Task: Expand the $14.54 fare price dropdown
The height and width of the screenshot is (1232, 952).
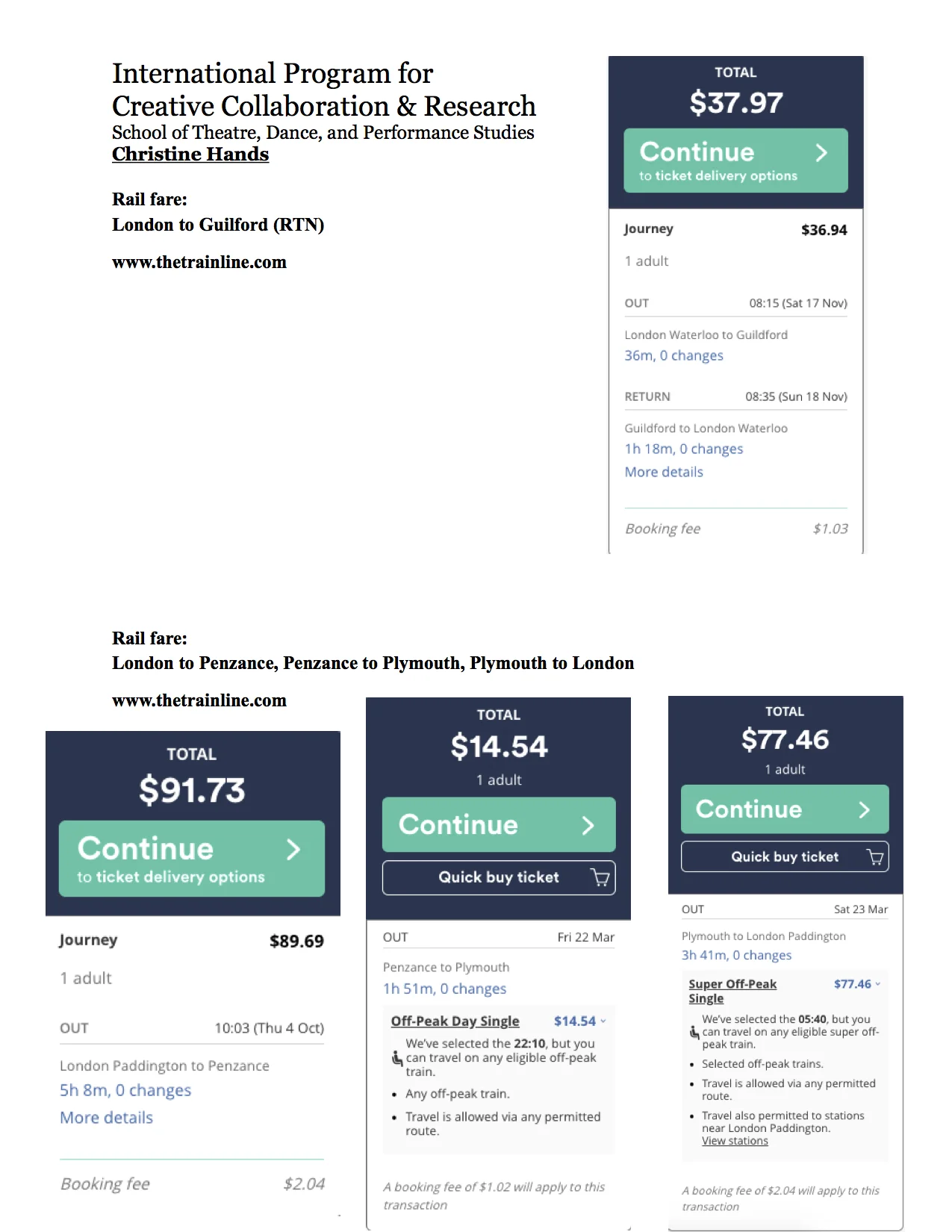Action: [x=603, y=1021]
